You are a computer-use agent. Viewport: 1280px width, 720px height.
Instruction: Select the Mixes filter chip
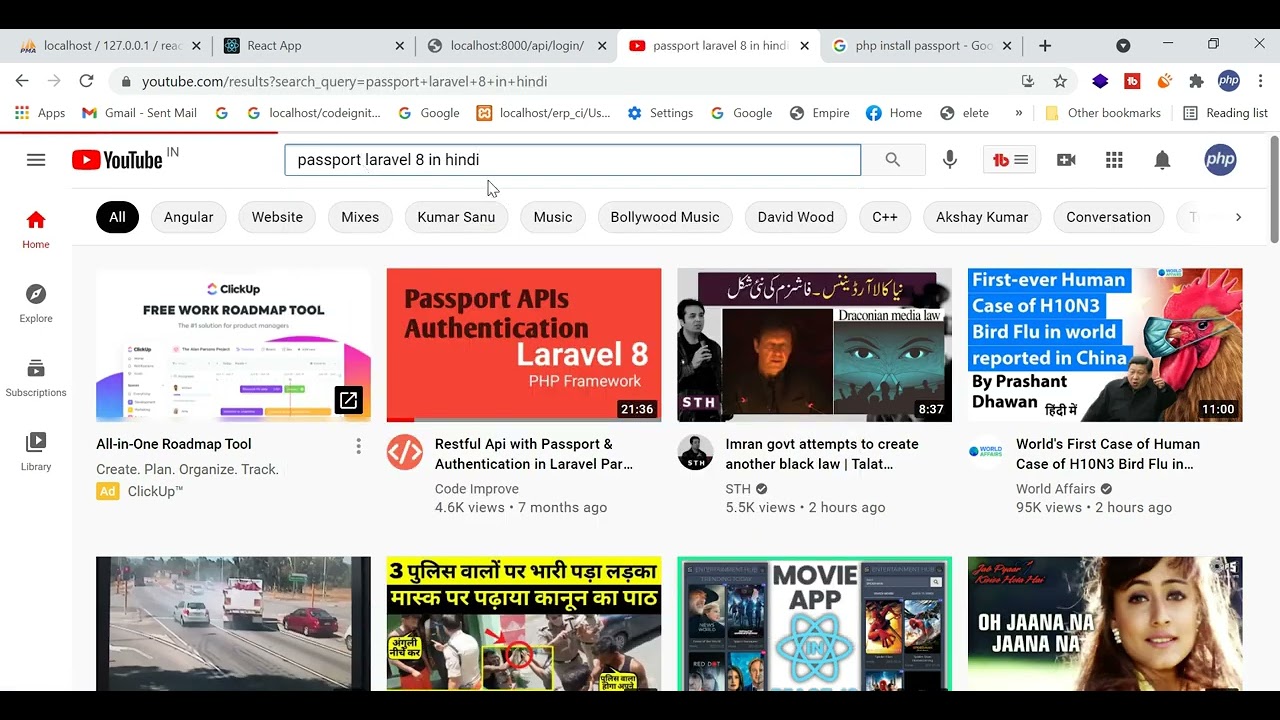point(360,217)
